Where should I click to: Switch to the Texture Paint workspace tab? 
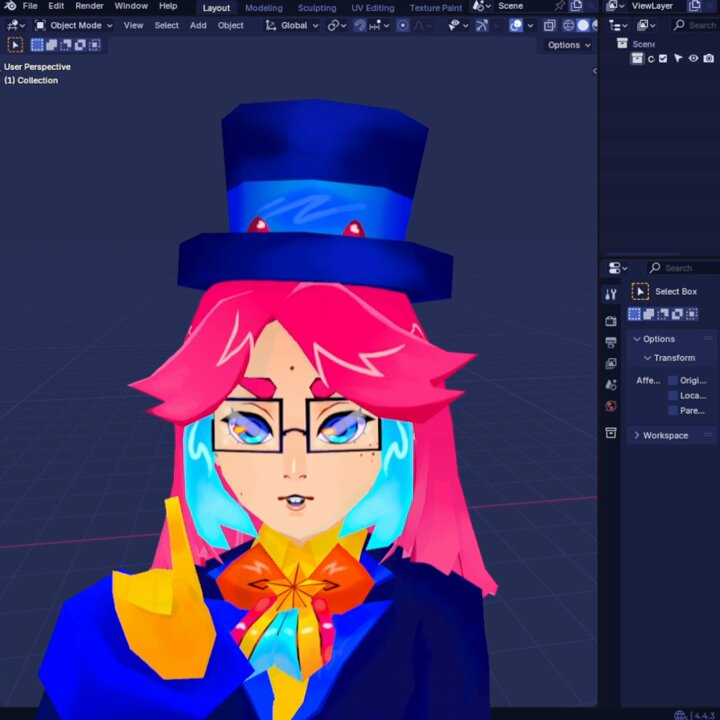pyautogui.click(x=436, y=8)
